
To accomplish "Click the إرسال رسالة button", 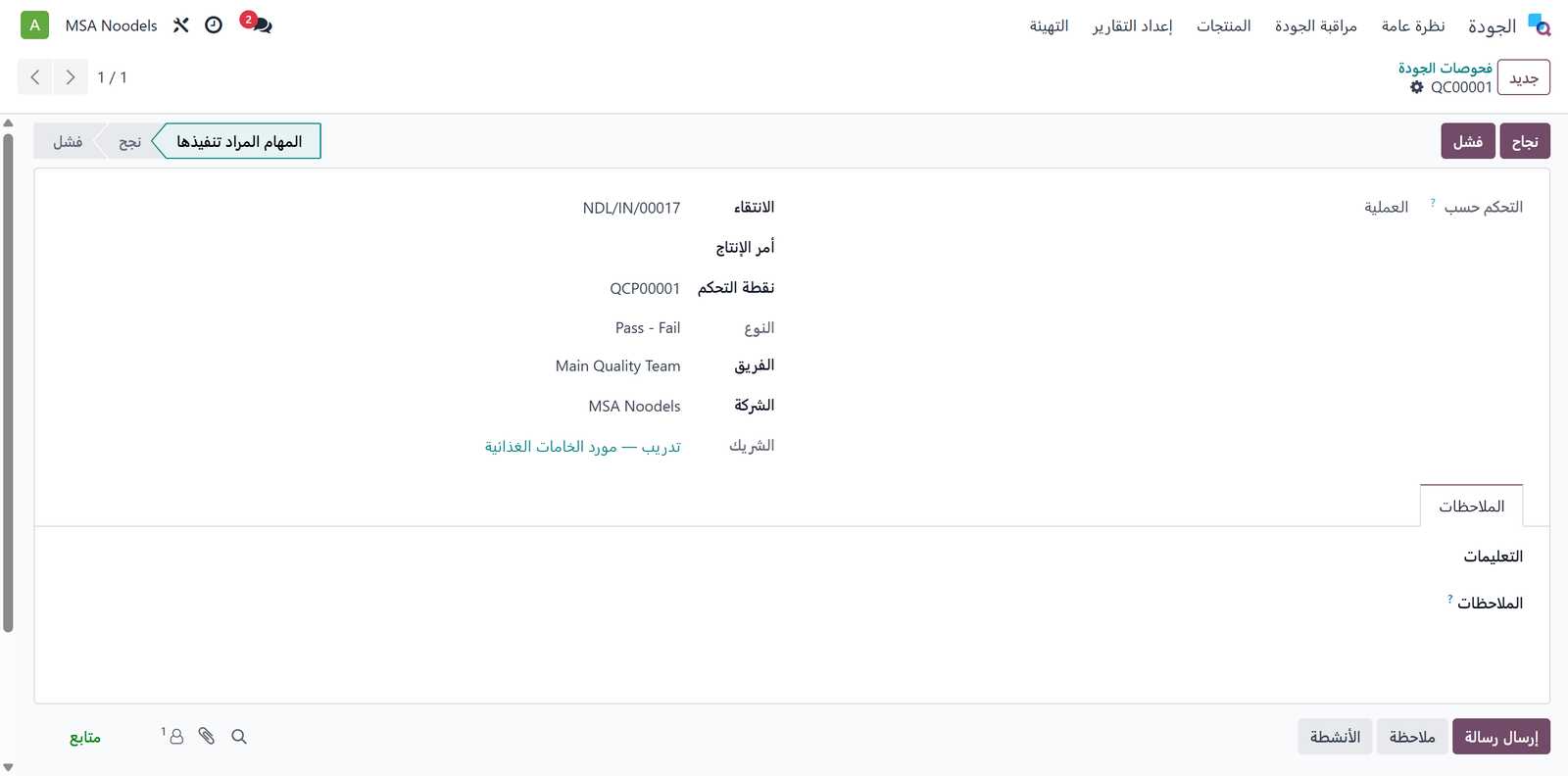I will pos(1501,737).
